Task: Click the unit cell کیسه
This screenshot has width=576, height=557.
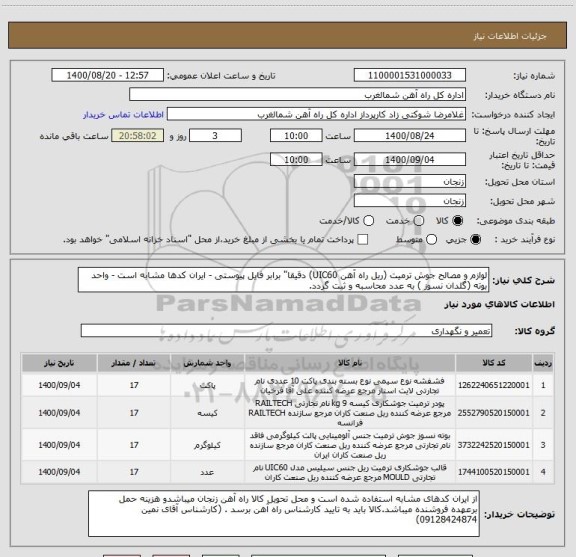Action: click(x=207, y=413)
